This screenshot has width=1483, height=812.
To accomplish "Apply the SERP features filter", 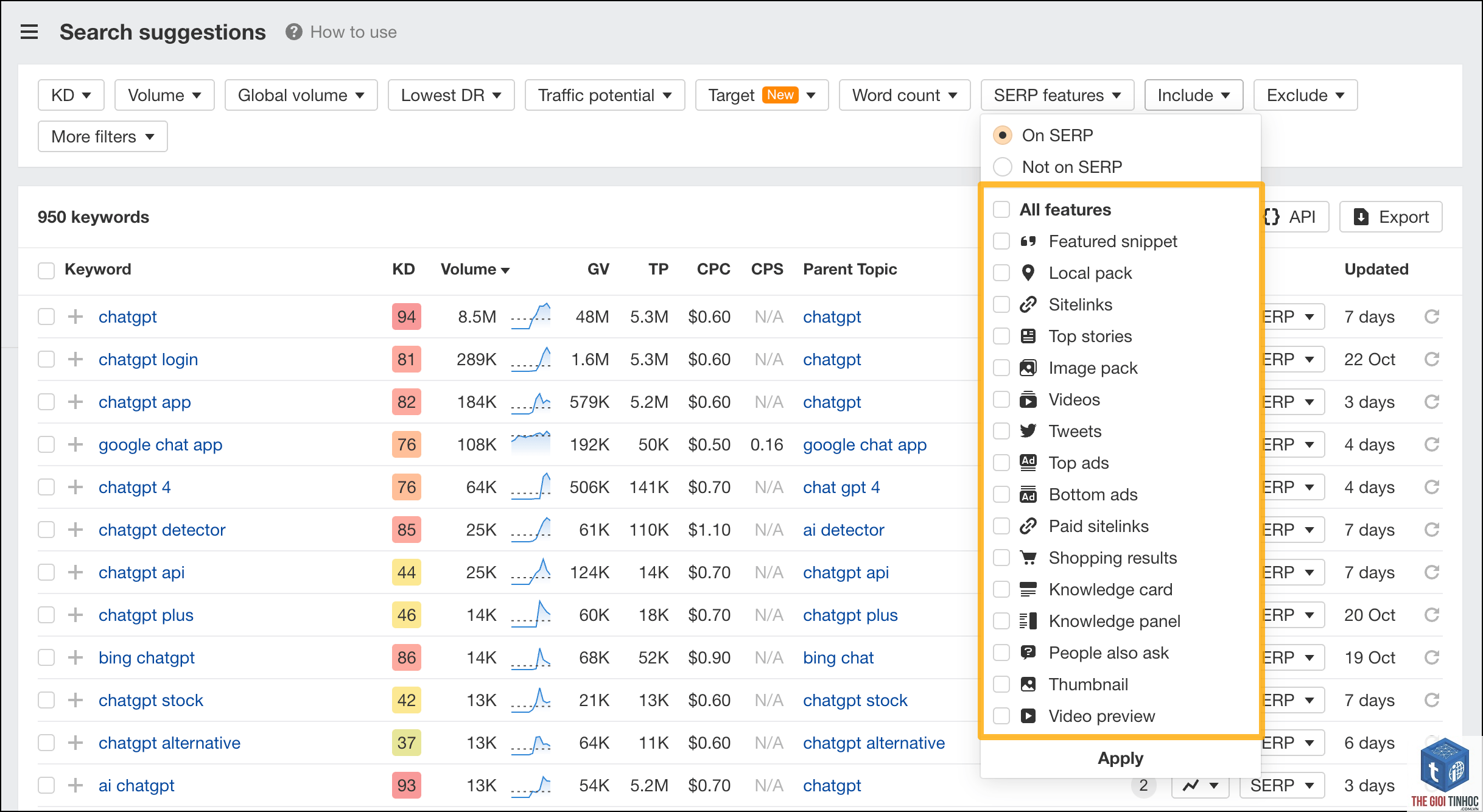I will coord(1120,758).
